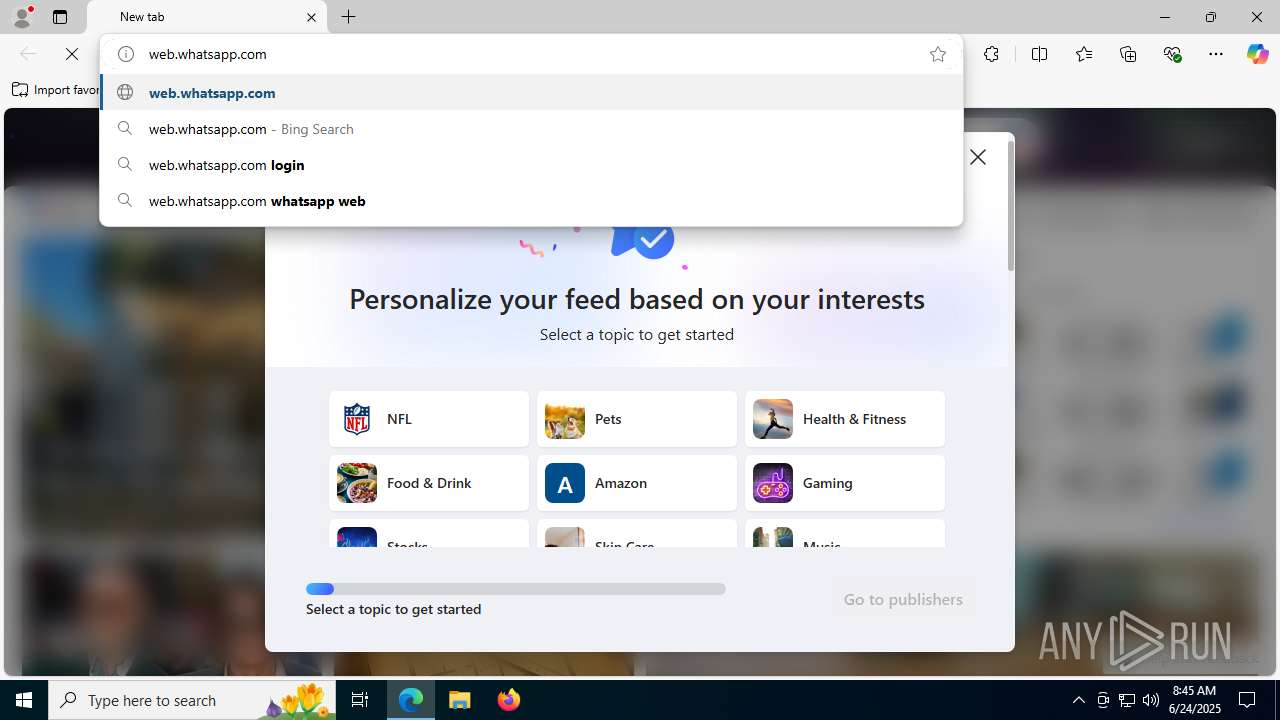Open Browser essentials icon
This screenshot has width=1280, height=720.
coord(1172,54)
